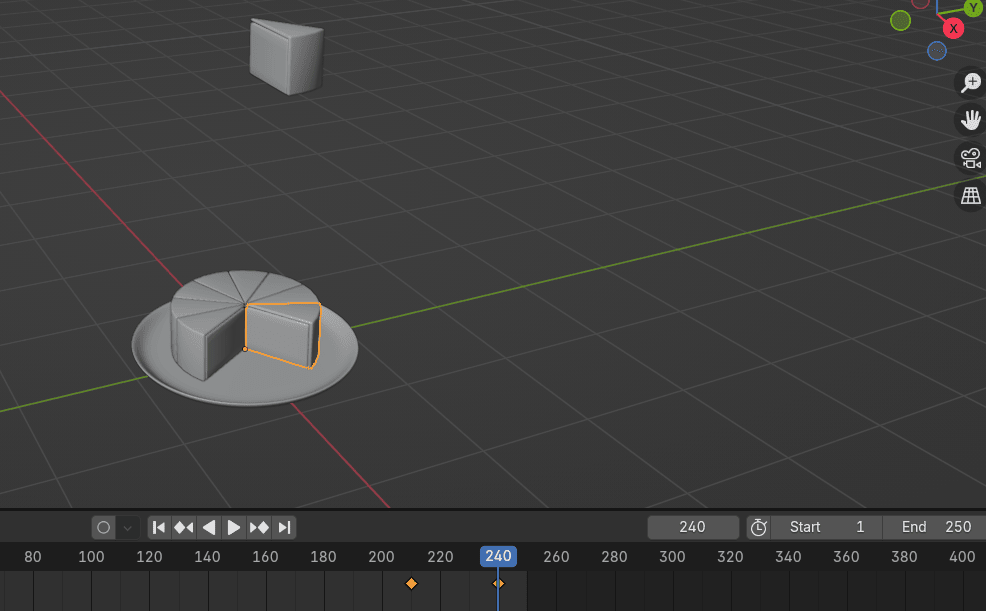This screenshot has height=611, width=986.
Task: Select the keyframe diamond near frame 210
Action: coord(411,583)
